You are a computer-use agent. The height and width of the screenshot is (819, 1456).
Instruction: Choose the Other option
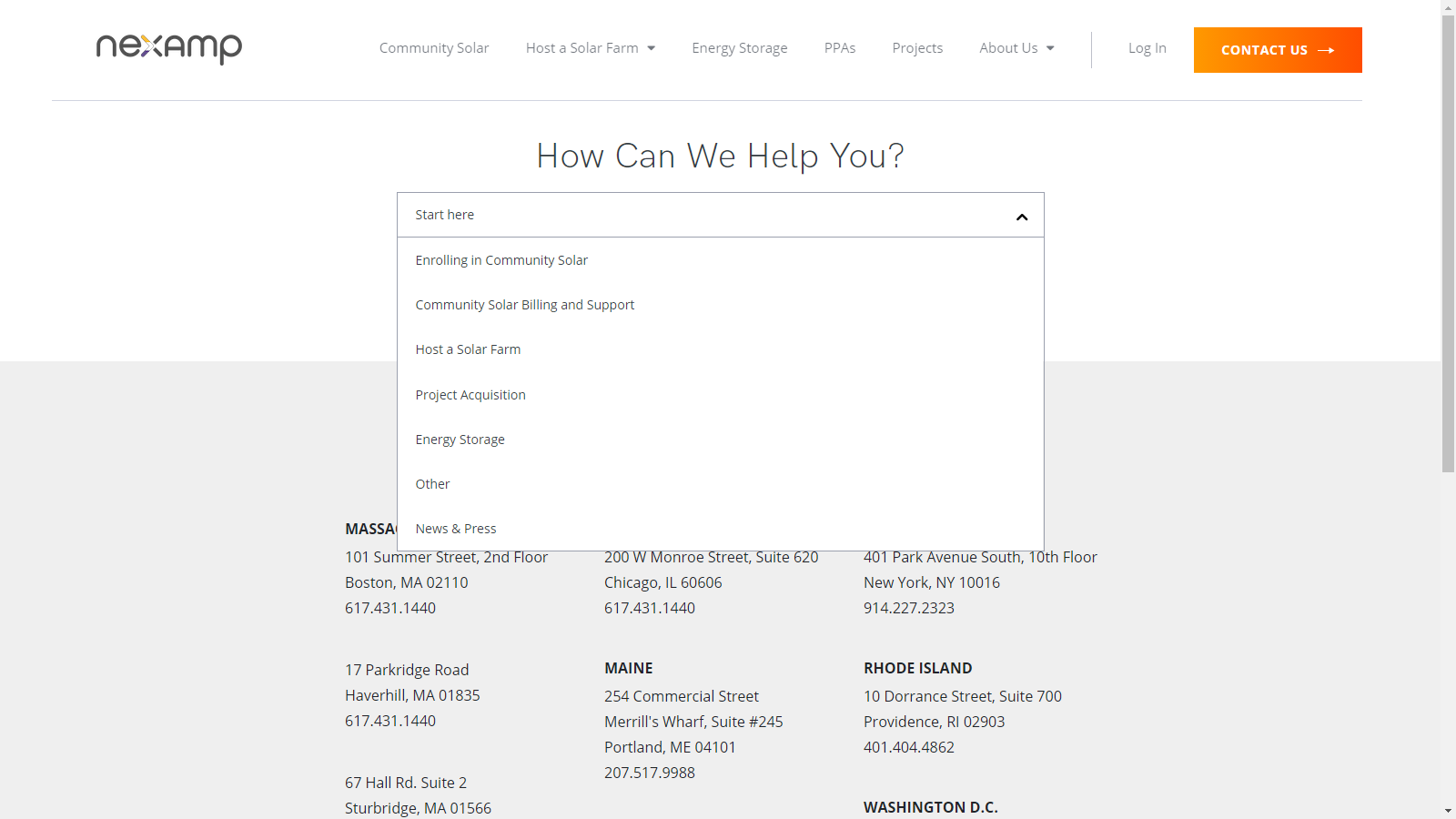coord(721,484)
